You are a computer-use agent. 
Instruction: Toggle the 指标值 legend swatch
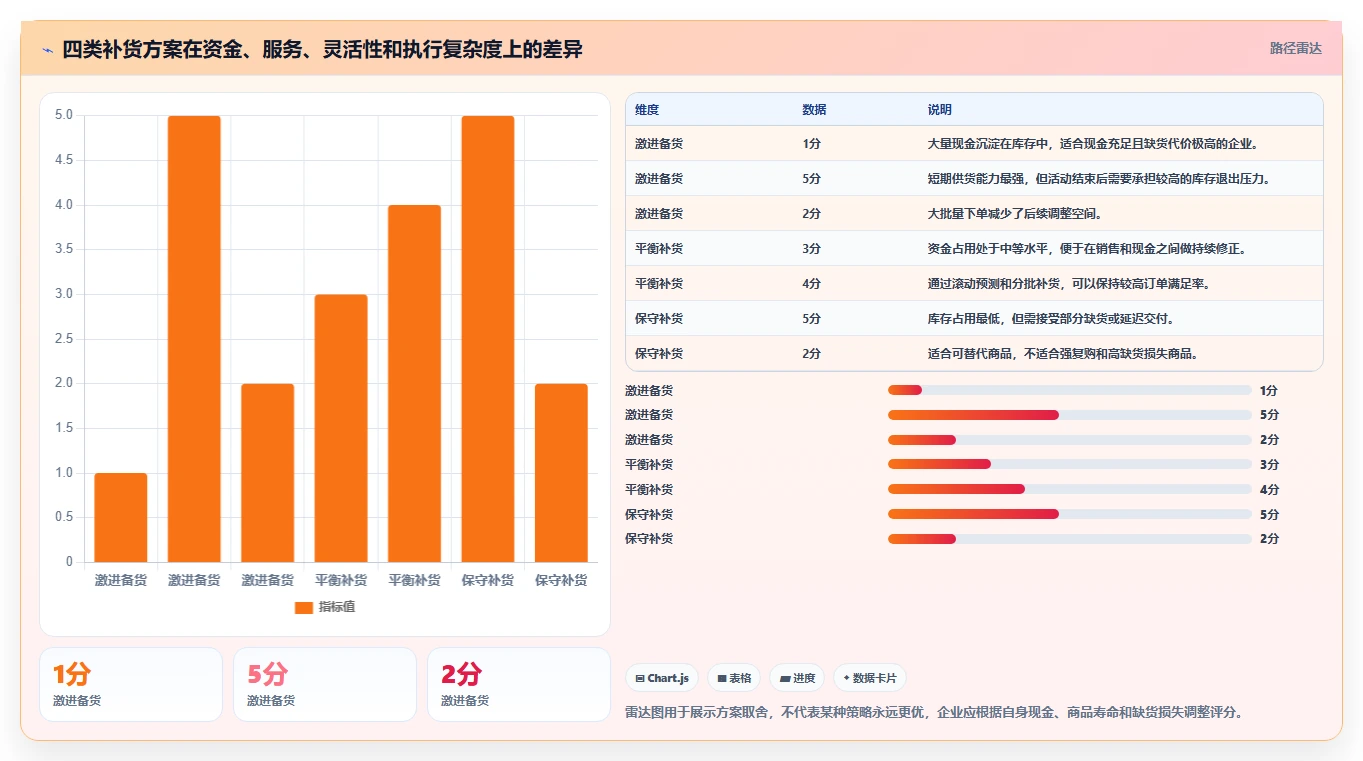[304, 607]
